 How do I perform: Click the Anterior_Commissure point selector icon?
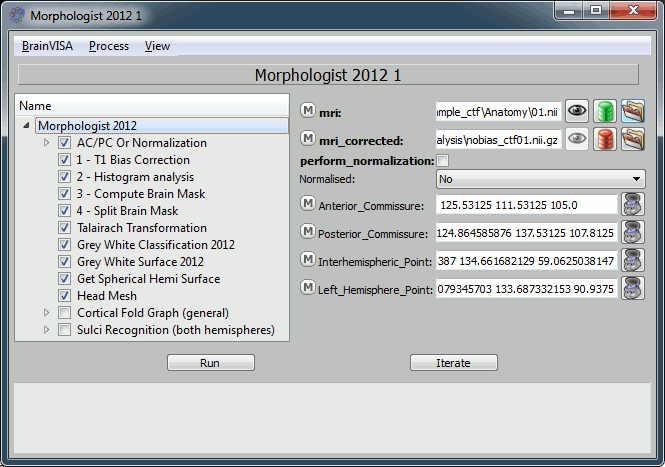click(633, 204)
